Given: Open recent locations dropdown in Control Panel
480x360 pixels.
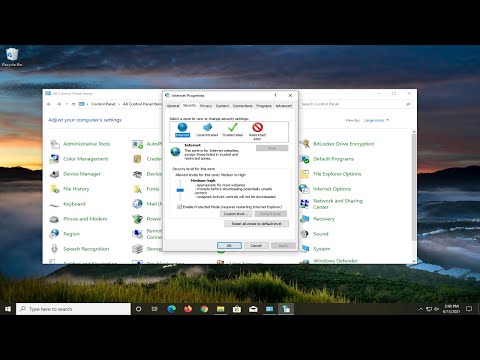Looking at the screenshot, I should 67,104.
